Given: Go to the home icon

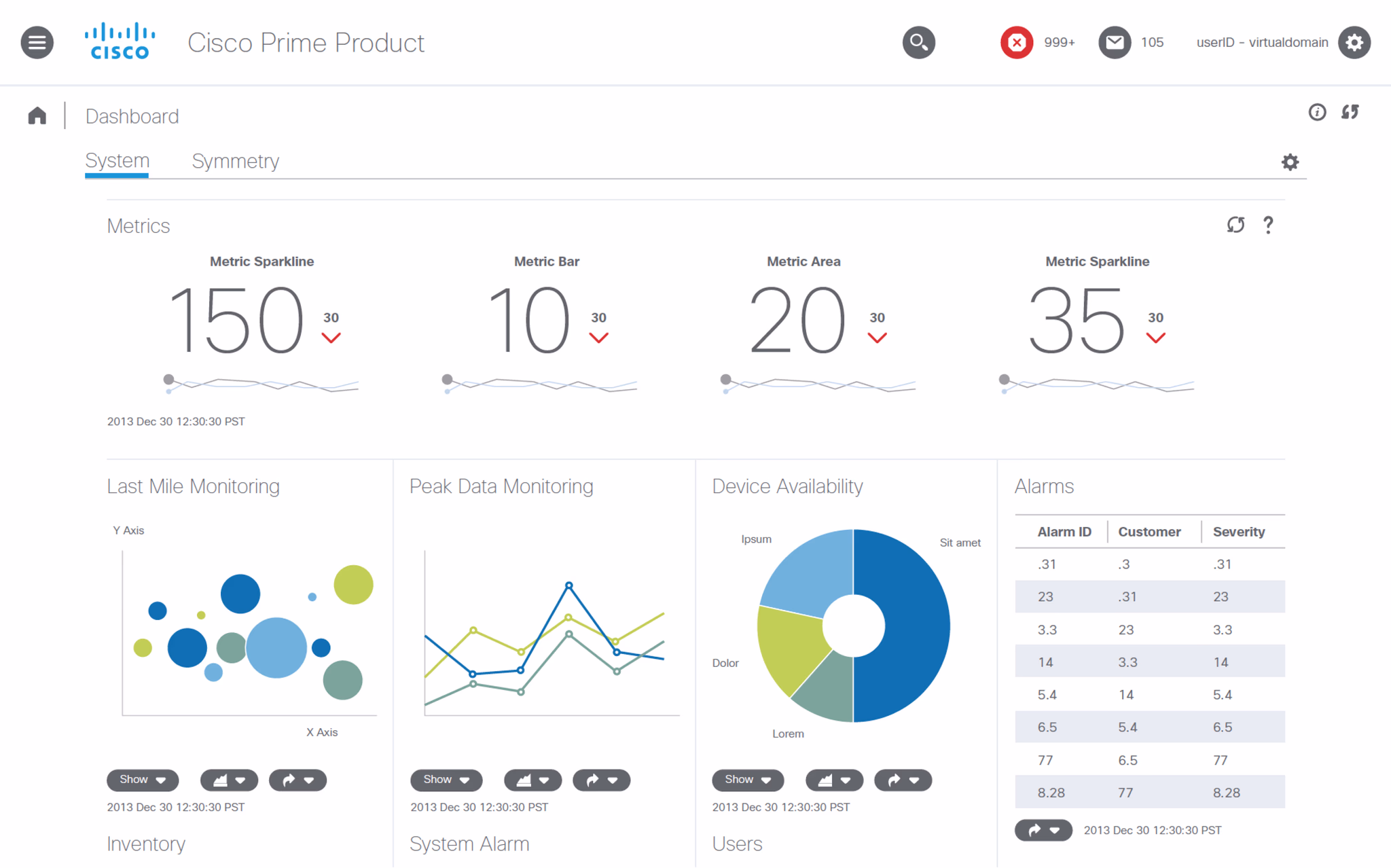Looking at the screenshot, I should [x=37, y=116].
